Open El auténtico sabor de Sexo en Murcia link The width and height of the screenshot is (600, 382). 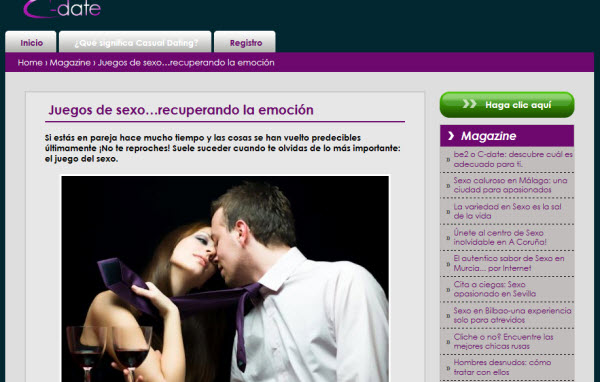point(509,263)
